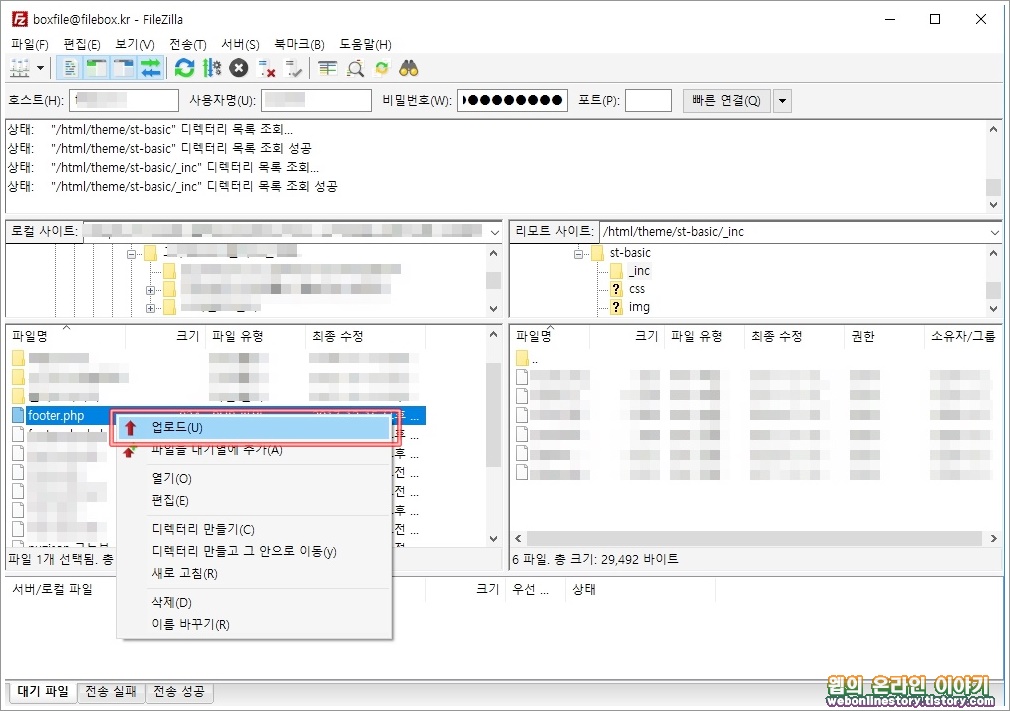Screen dimensions: 1010x711
Task: Click the Cancel current operation icon
Action: click(x=237, y=67)
